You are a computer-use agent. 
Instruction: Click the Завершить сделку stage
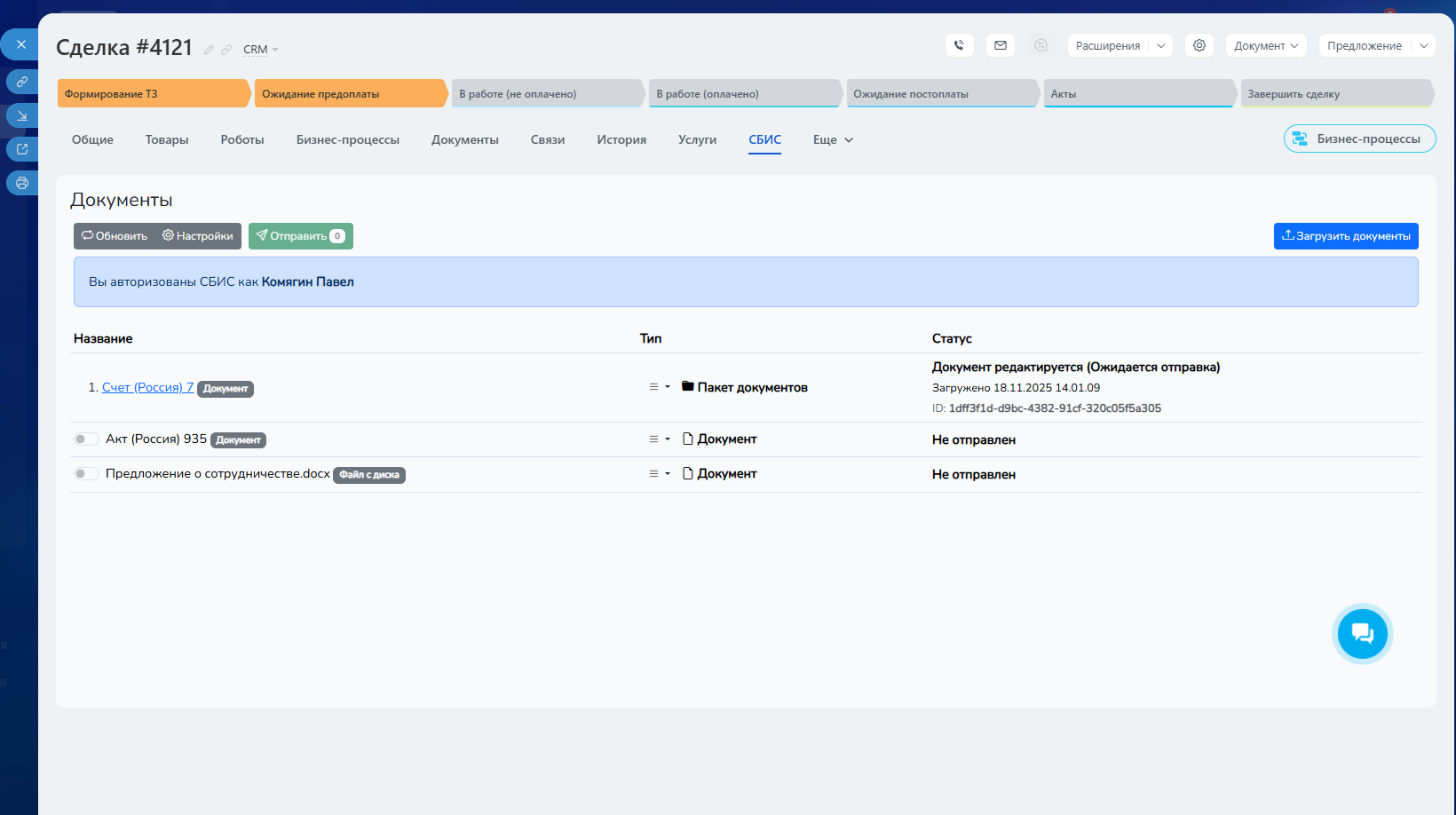click(x=1336, y=93)
